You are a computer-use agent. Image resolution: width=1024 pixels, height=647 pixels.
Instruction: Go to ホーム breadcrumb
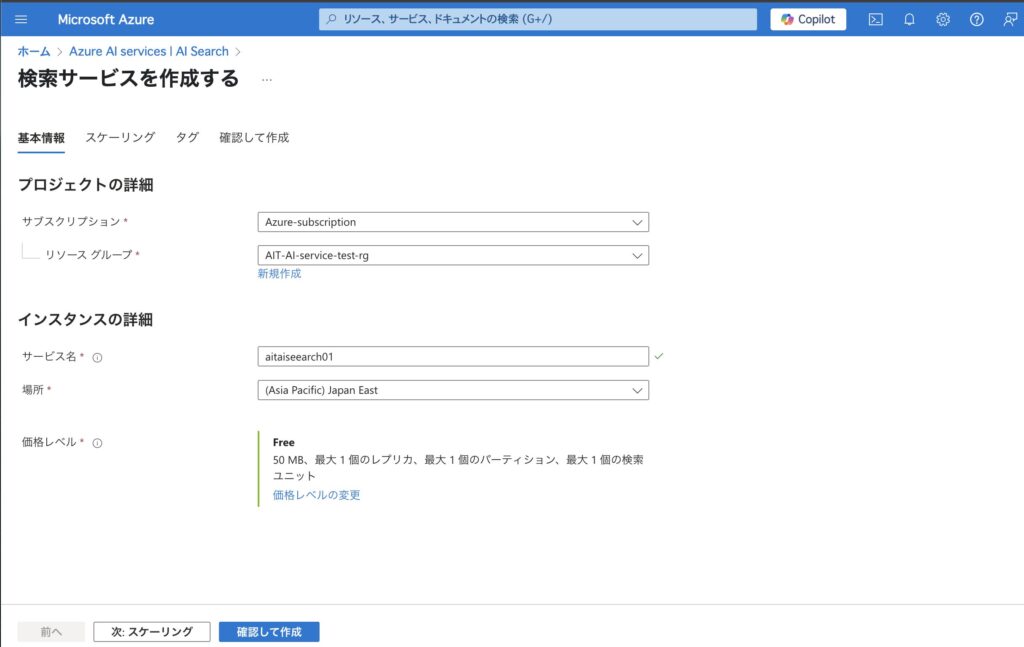(34, 51)
